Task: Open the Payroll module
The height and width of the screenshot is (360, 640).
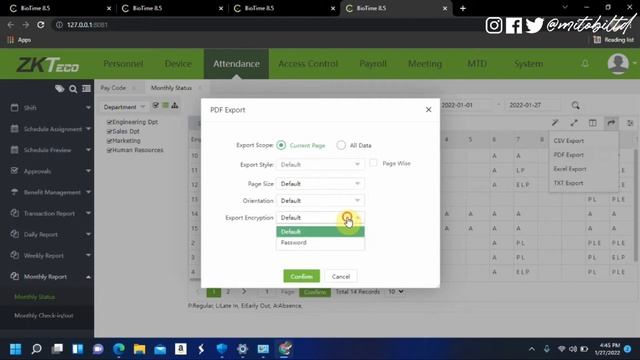Action: click(x=373, y=64)
